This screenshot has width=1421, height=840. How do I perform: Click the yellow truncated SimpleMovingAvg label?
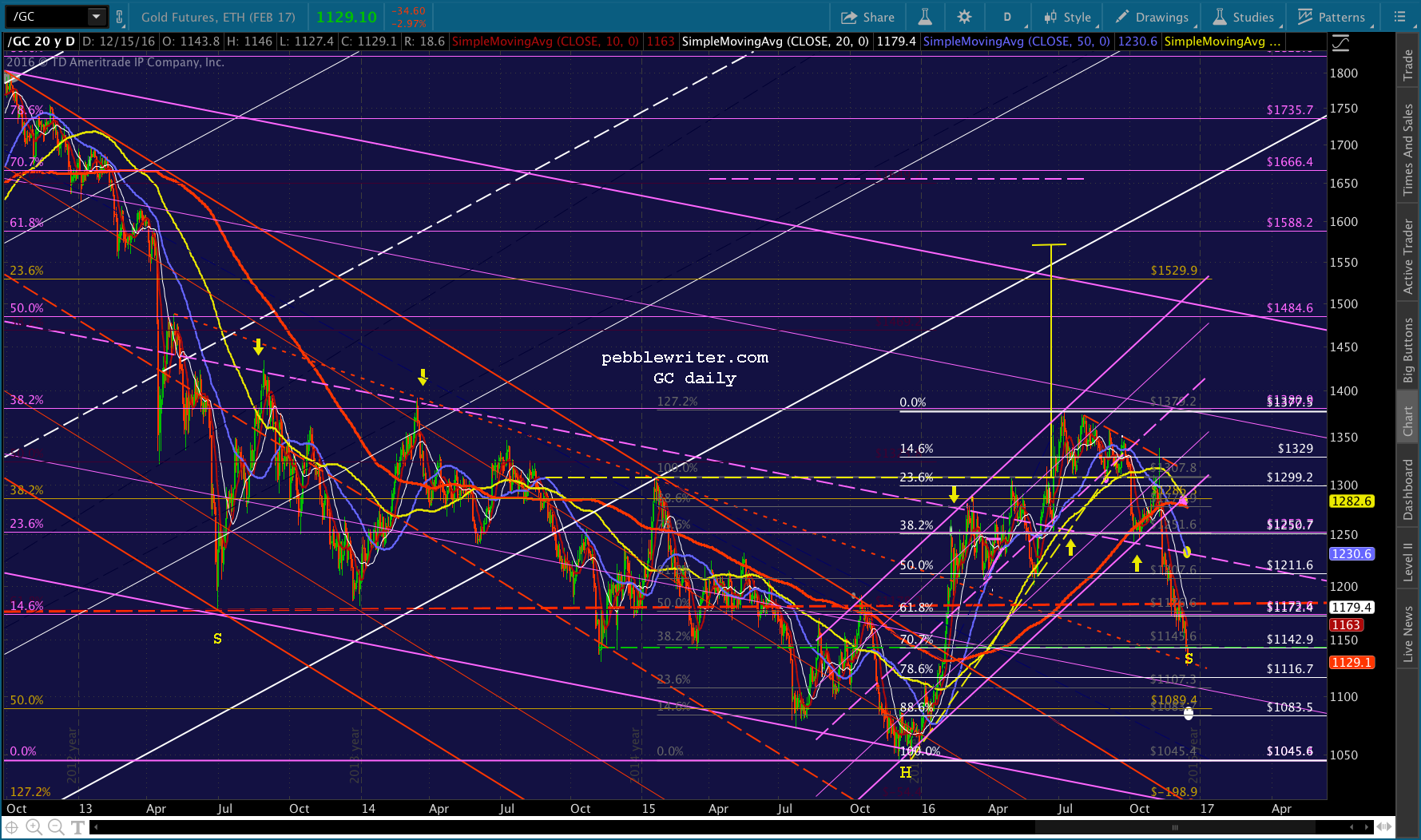coord(1222,42)
